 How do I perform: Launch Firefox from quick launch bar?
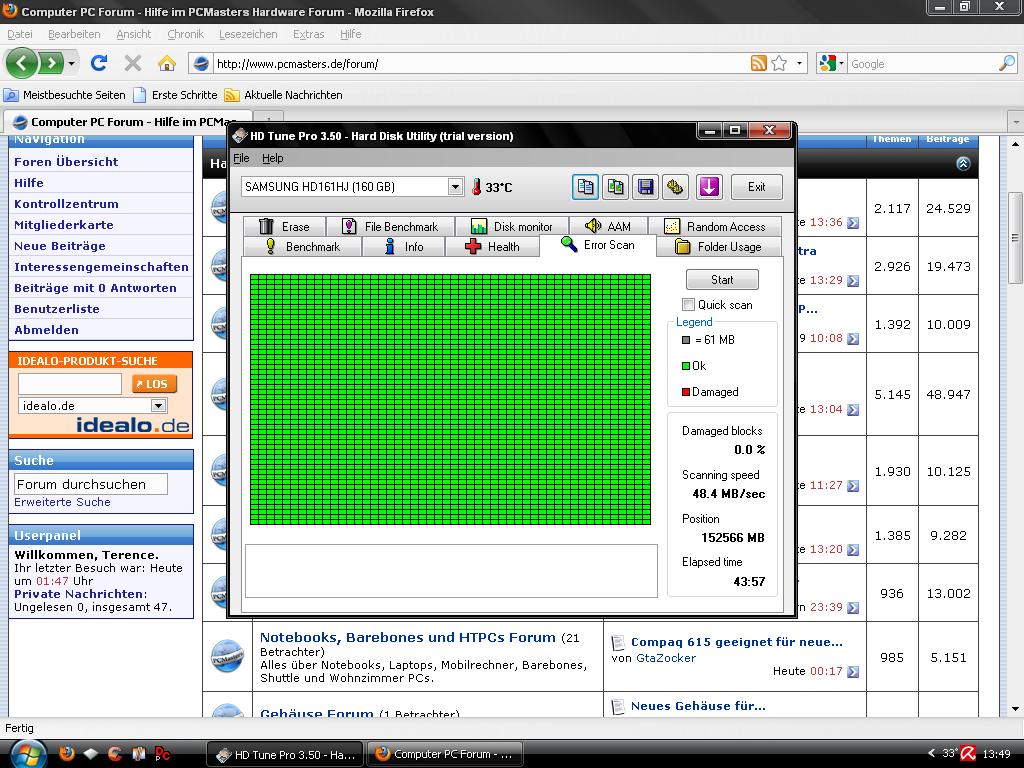coord(67,754)
